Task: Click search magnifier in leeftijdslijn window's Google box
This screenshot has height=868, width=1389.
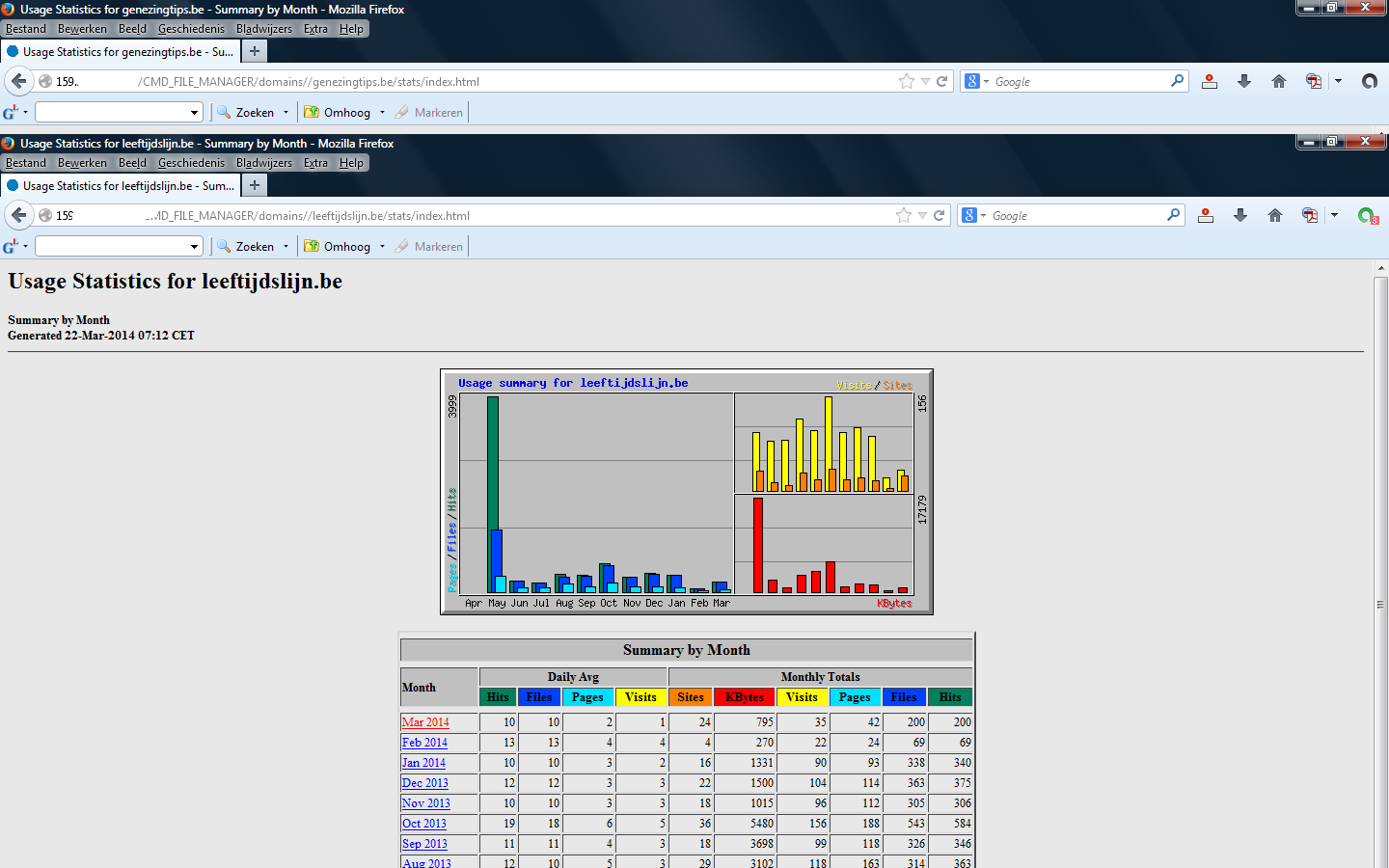Action: (x=1174, y=215)
